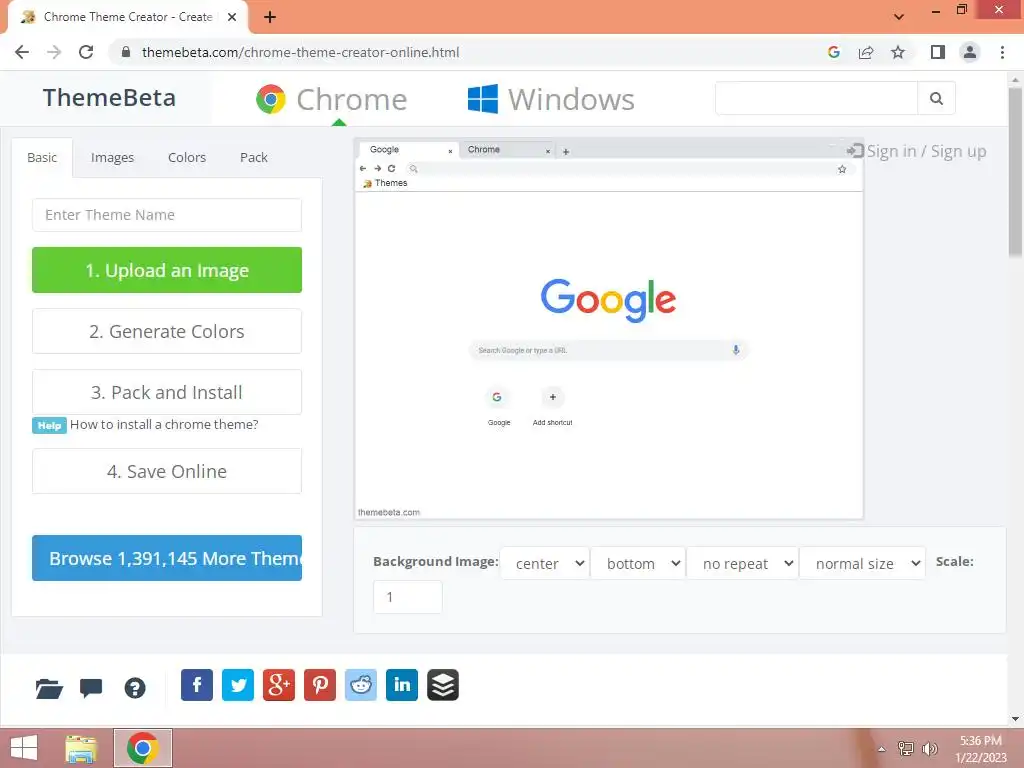Show hidden system tray icons
This screenshot has width=1024, height=768.
click(881, 749)
